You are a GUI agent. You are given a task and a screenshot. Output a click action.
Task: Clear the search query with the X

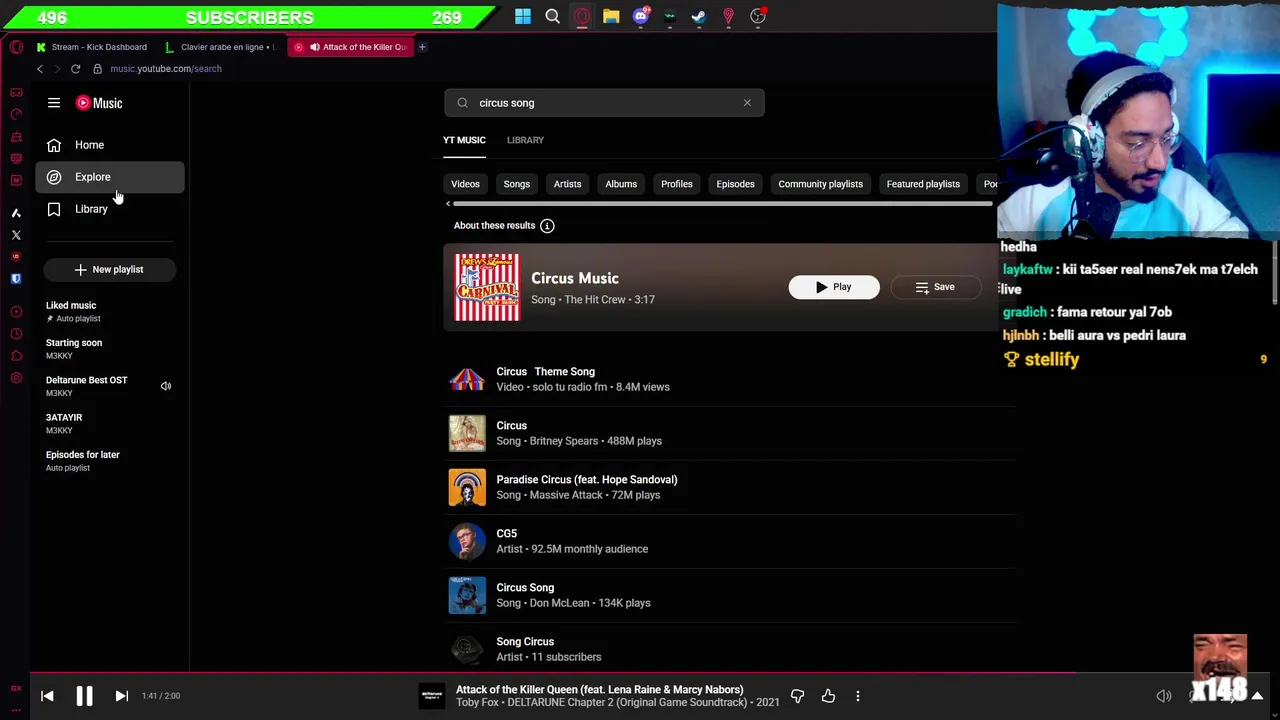pos(747,103)
